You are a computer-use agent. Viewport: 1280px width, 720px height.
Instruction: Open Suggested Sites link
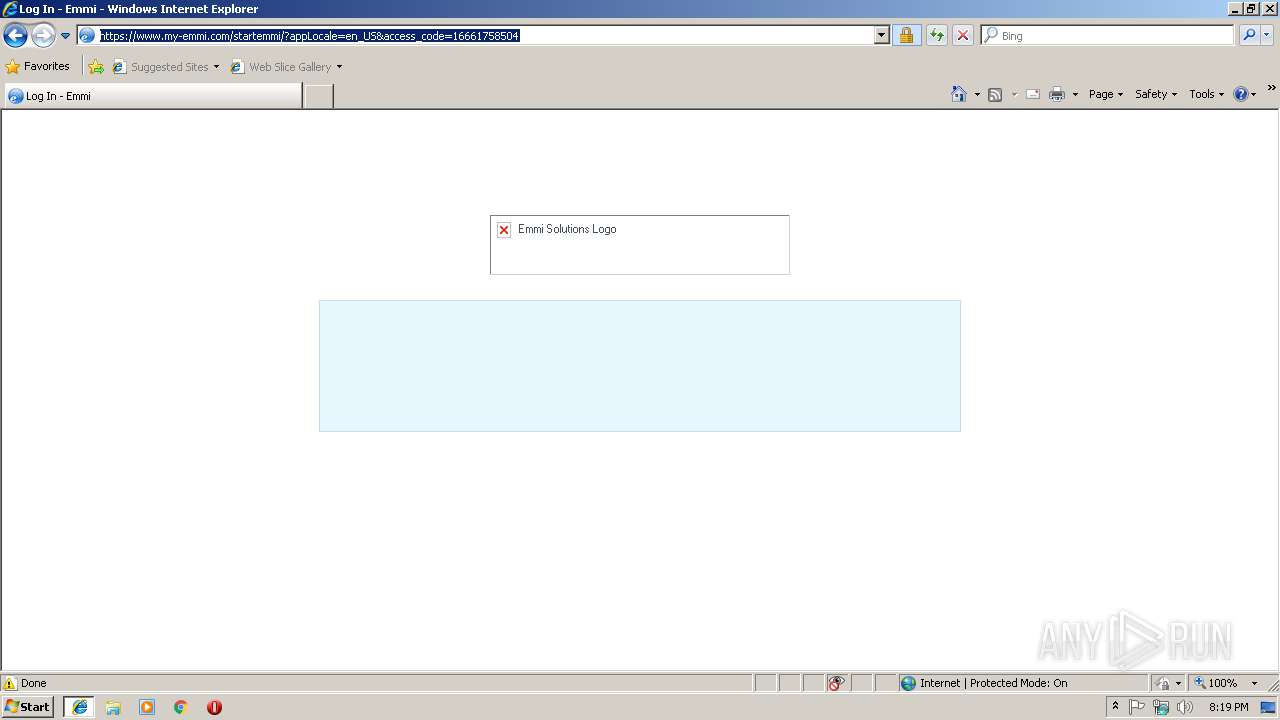165,67
